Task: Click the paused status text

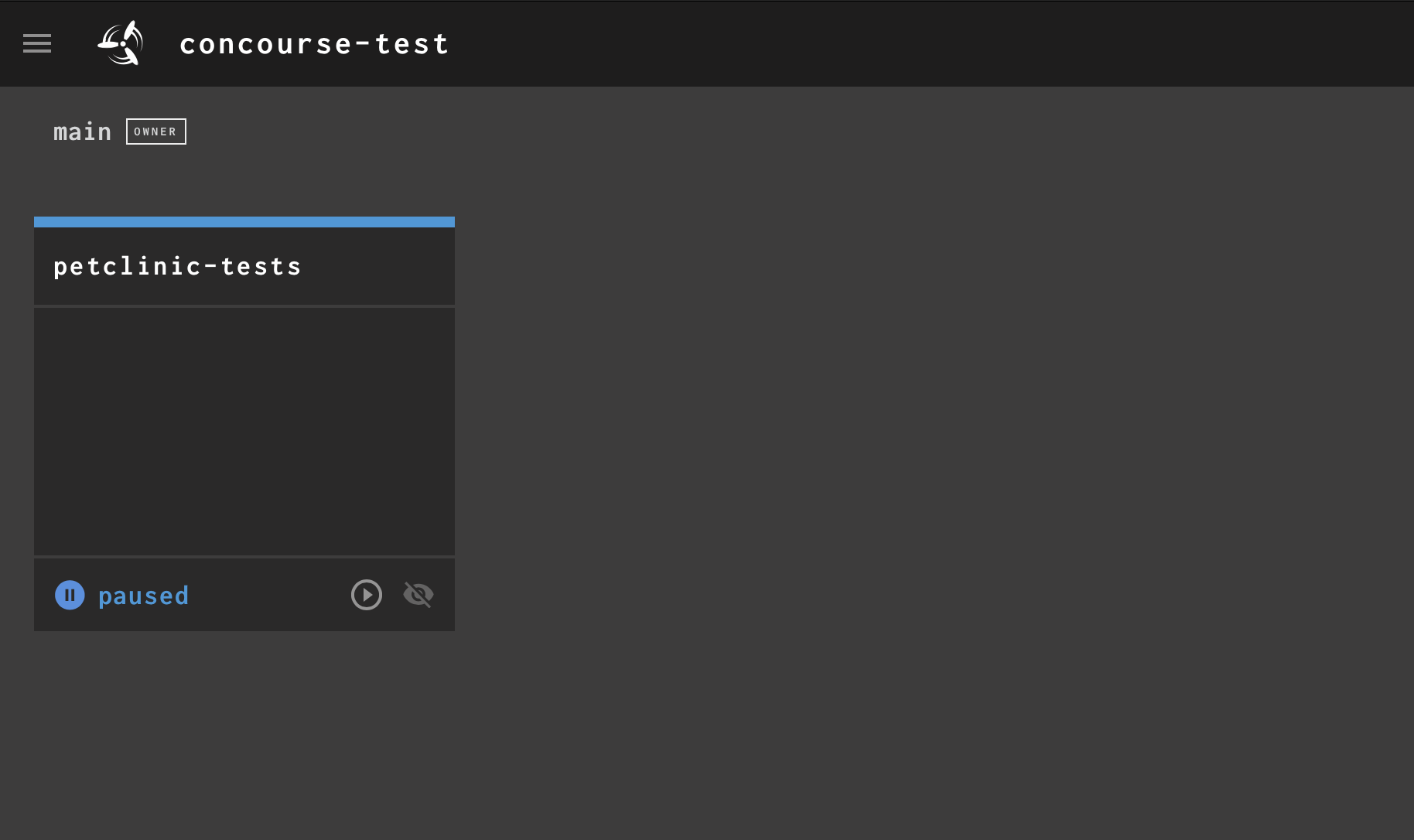Action: point(144,596)
